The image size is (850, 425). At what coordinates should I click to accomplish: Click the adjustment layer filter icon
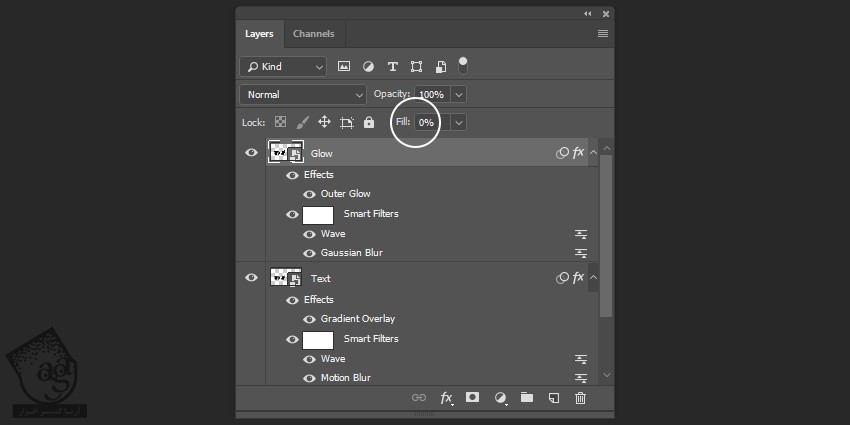pos(368,67)
